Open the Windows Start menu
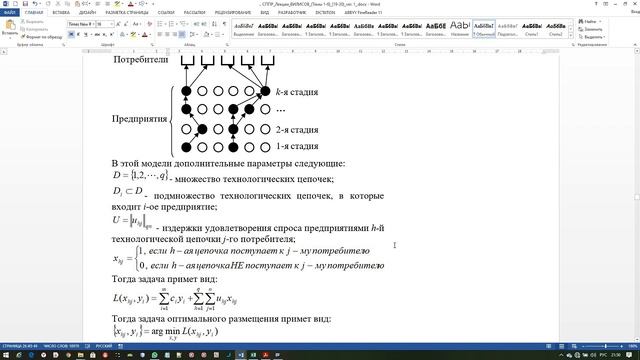640x360 pixels. [6, 355]
